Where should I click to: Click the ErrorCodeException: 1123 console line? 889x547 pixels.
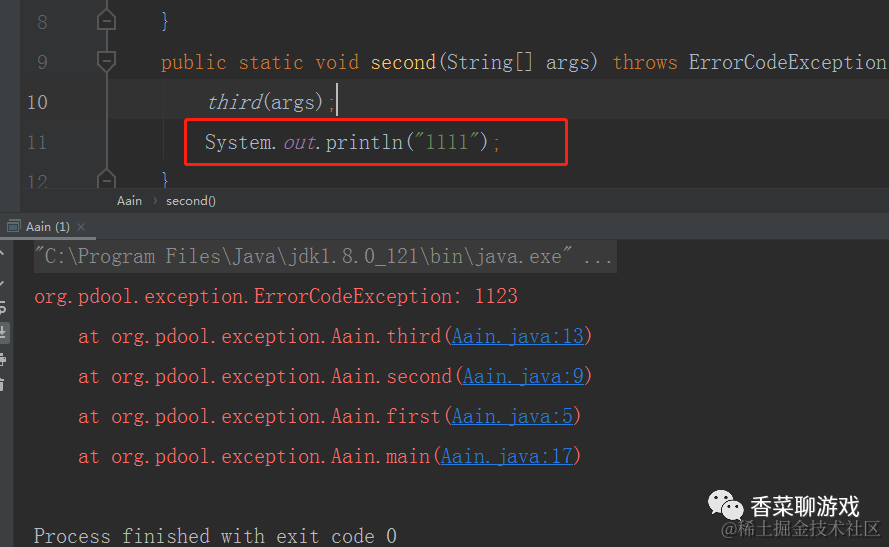tap(276, 296)
